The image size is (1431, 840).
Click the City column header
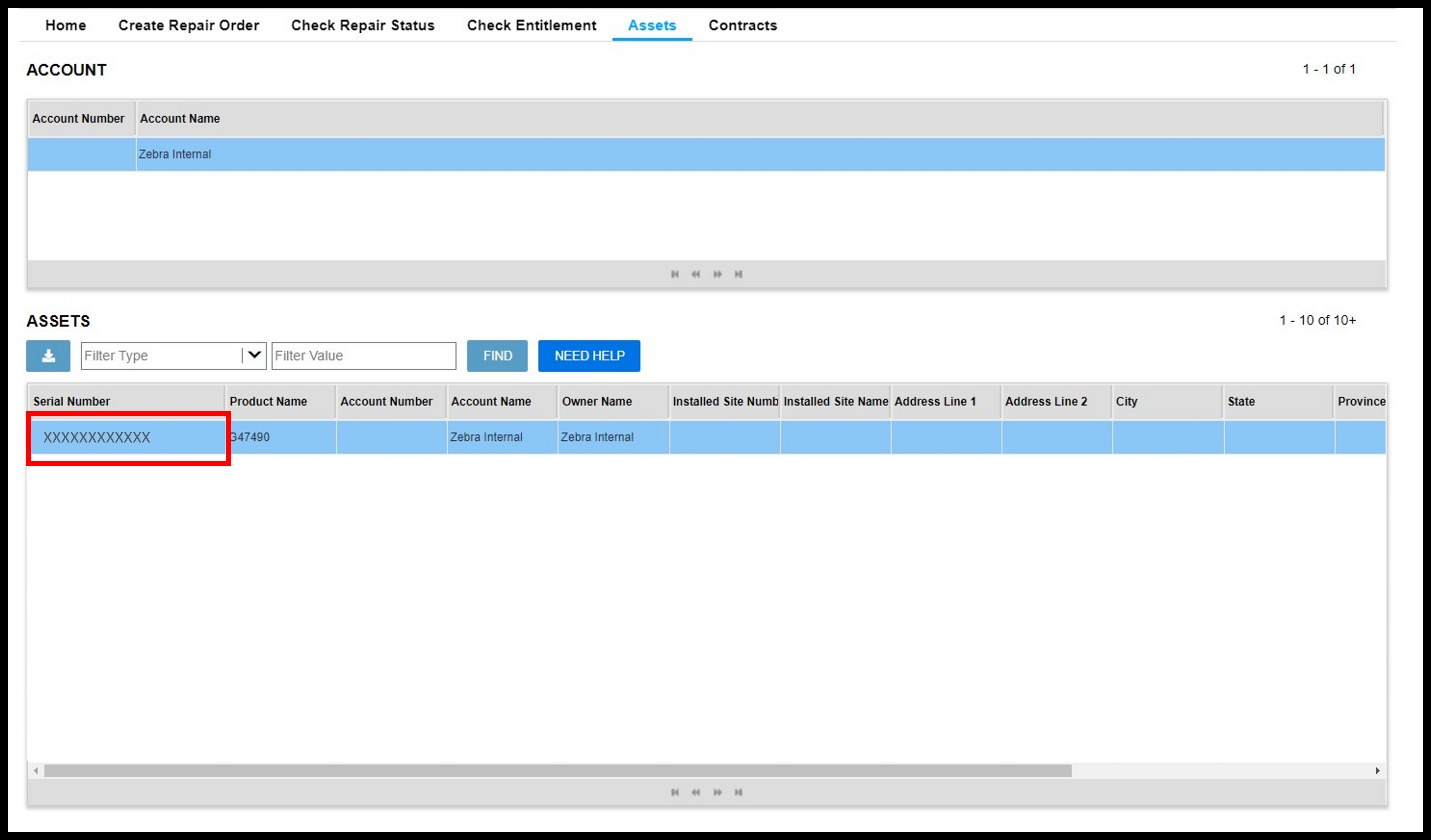pos(1167,402)
